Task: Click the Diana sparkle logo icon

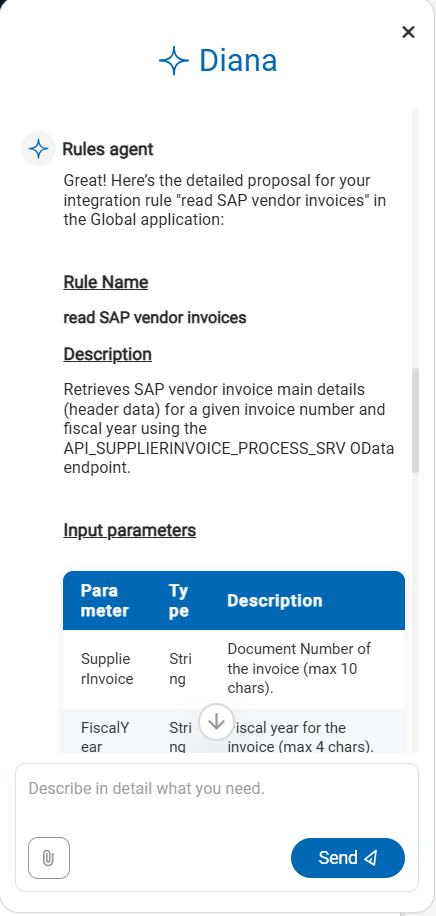Action: (174, 61)
